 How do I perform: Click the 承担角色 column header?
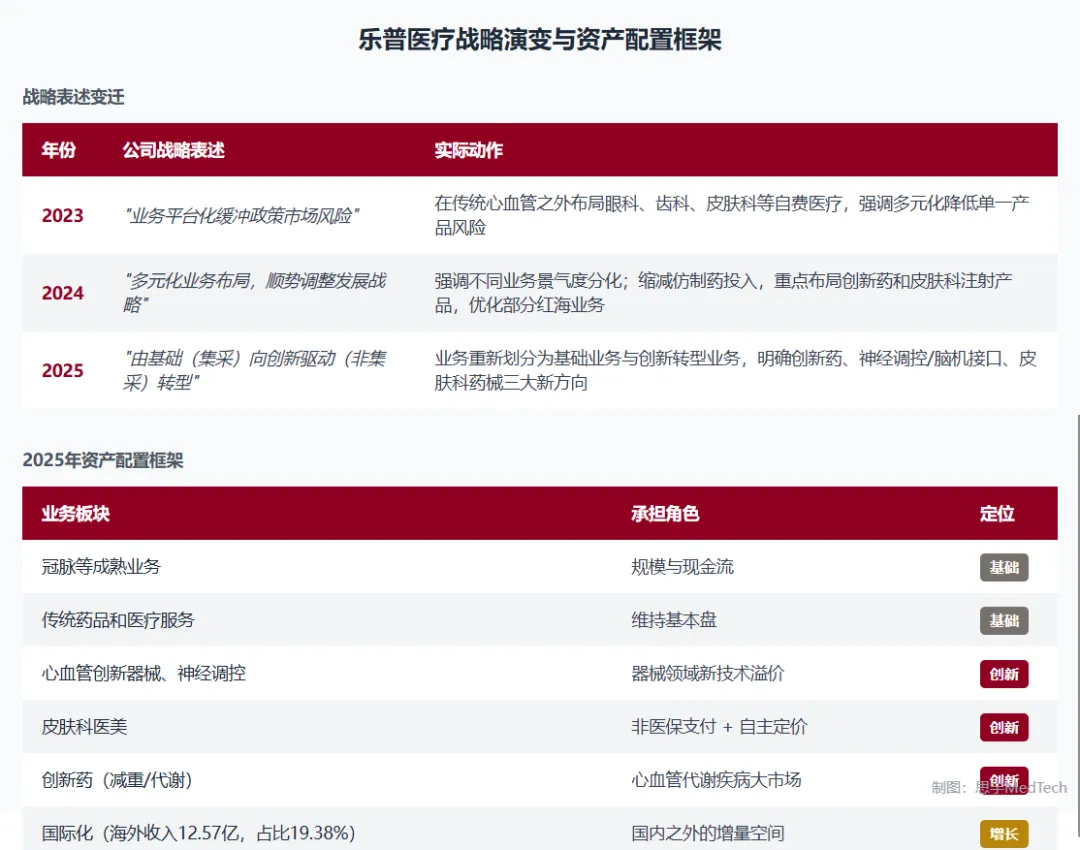(x=665, y=514)
